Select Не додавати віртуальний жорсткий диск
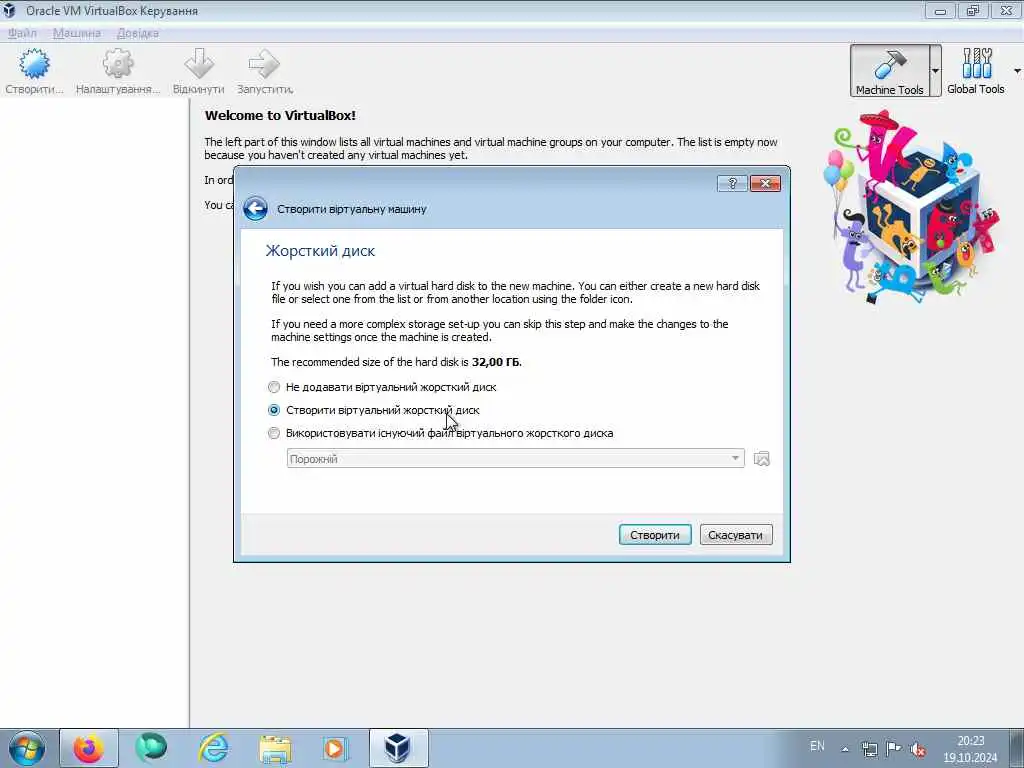The width and height of the screenshot is (1024, 768). (384, 387)
